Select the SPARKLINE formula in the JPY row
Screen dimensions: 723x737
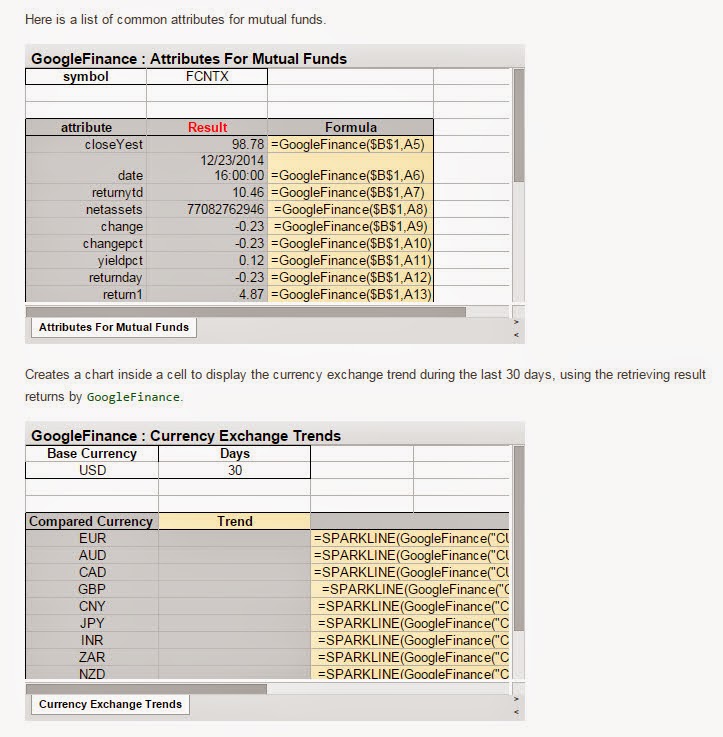point(410,623)
